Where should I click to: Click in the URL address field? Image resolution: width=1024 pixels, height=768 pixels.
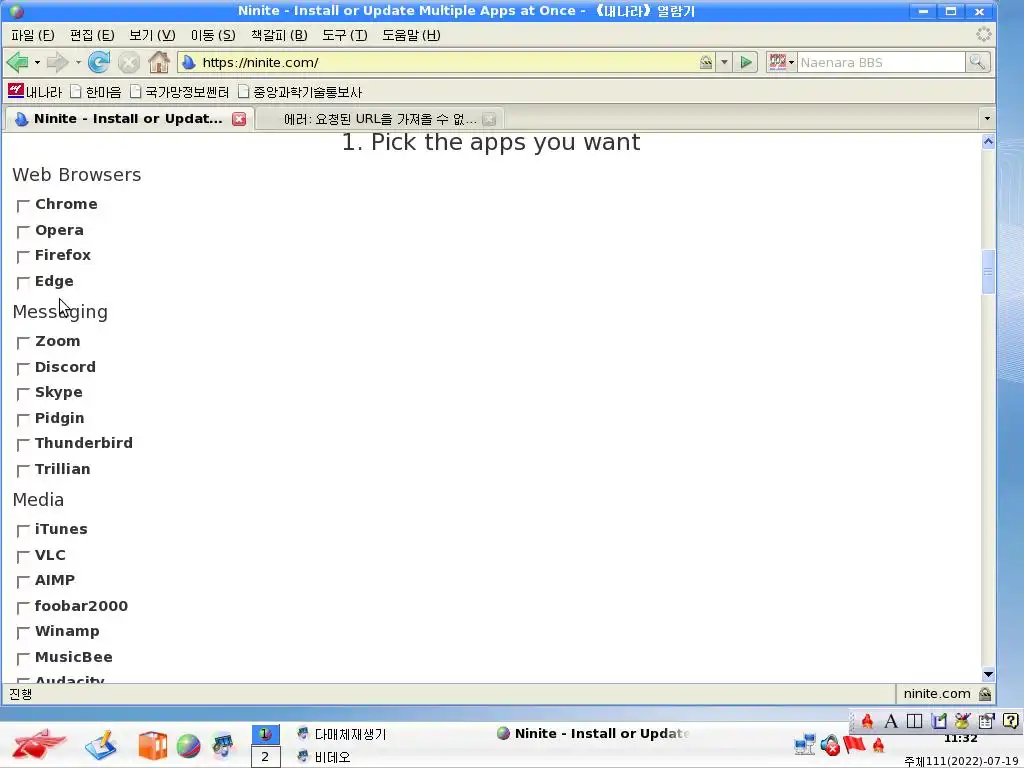click(x=447, y=63)
